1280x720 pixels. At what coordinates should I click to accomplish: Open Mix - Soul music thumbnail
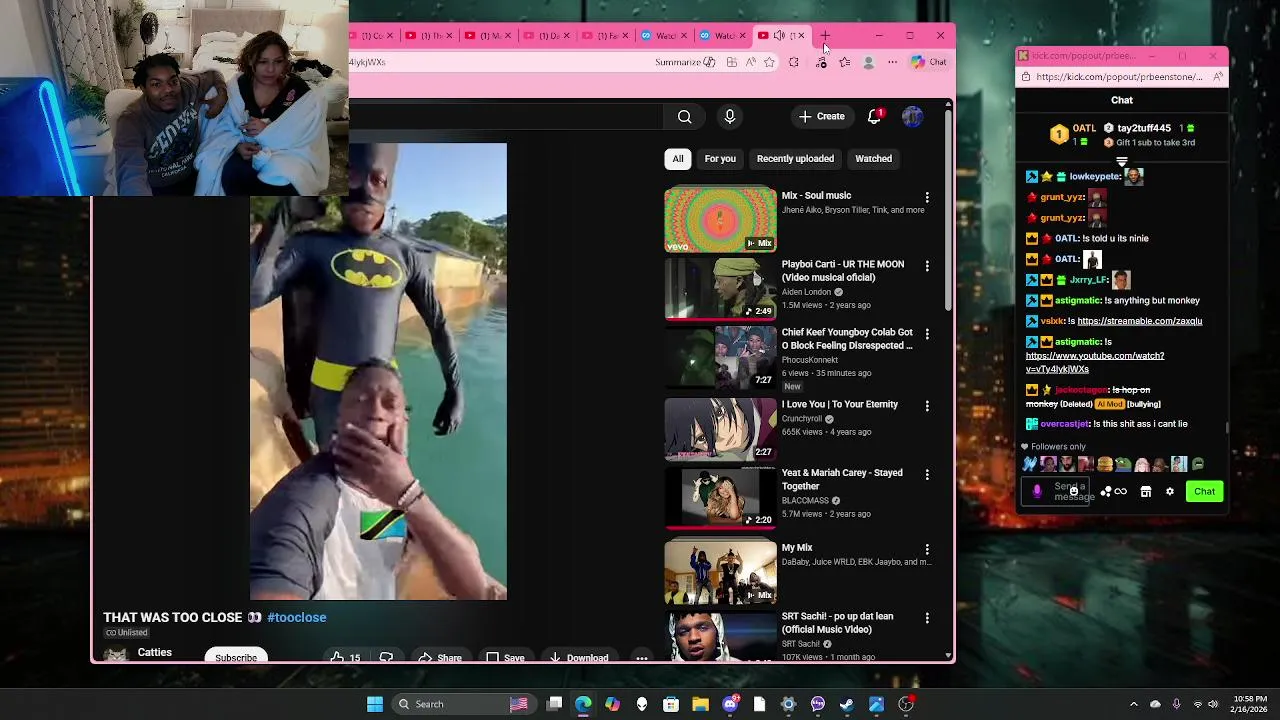(x=720, y=219)
